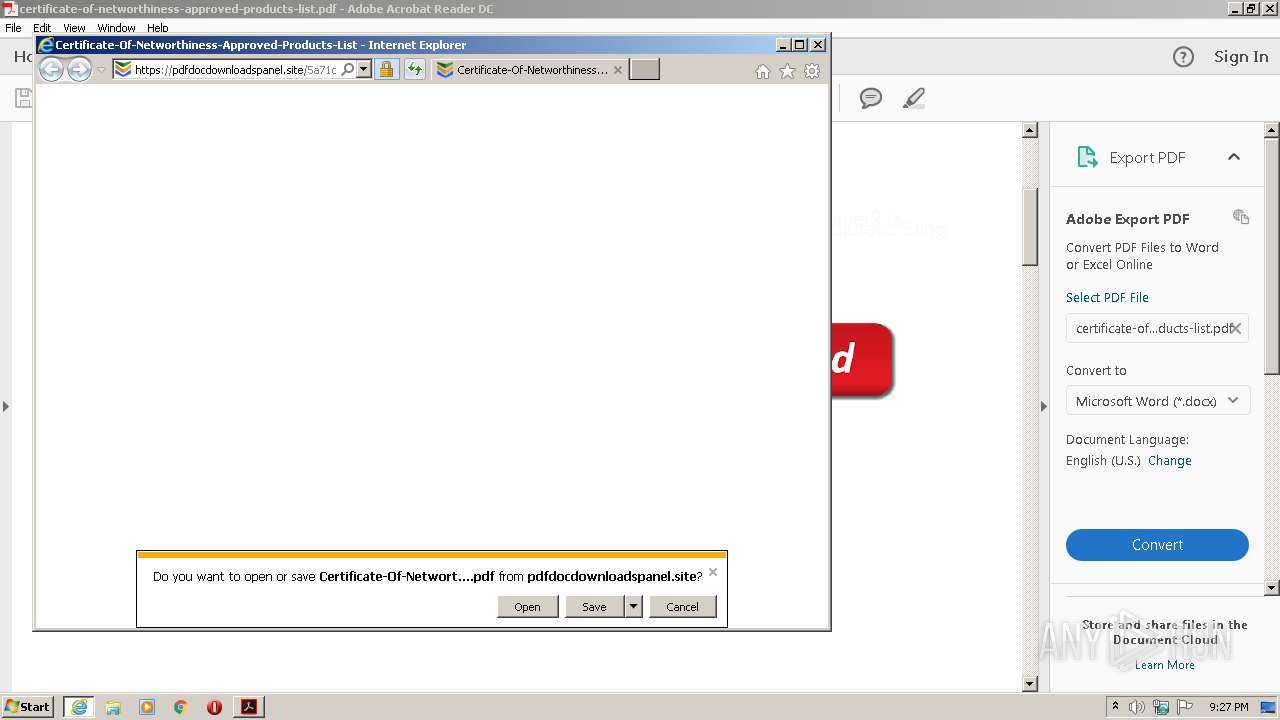1280x720 pixels.
Task: Click the volume speaker tray icon
Action: click(x=1137, y=707)
